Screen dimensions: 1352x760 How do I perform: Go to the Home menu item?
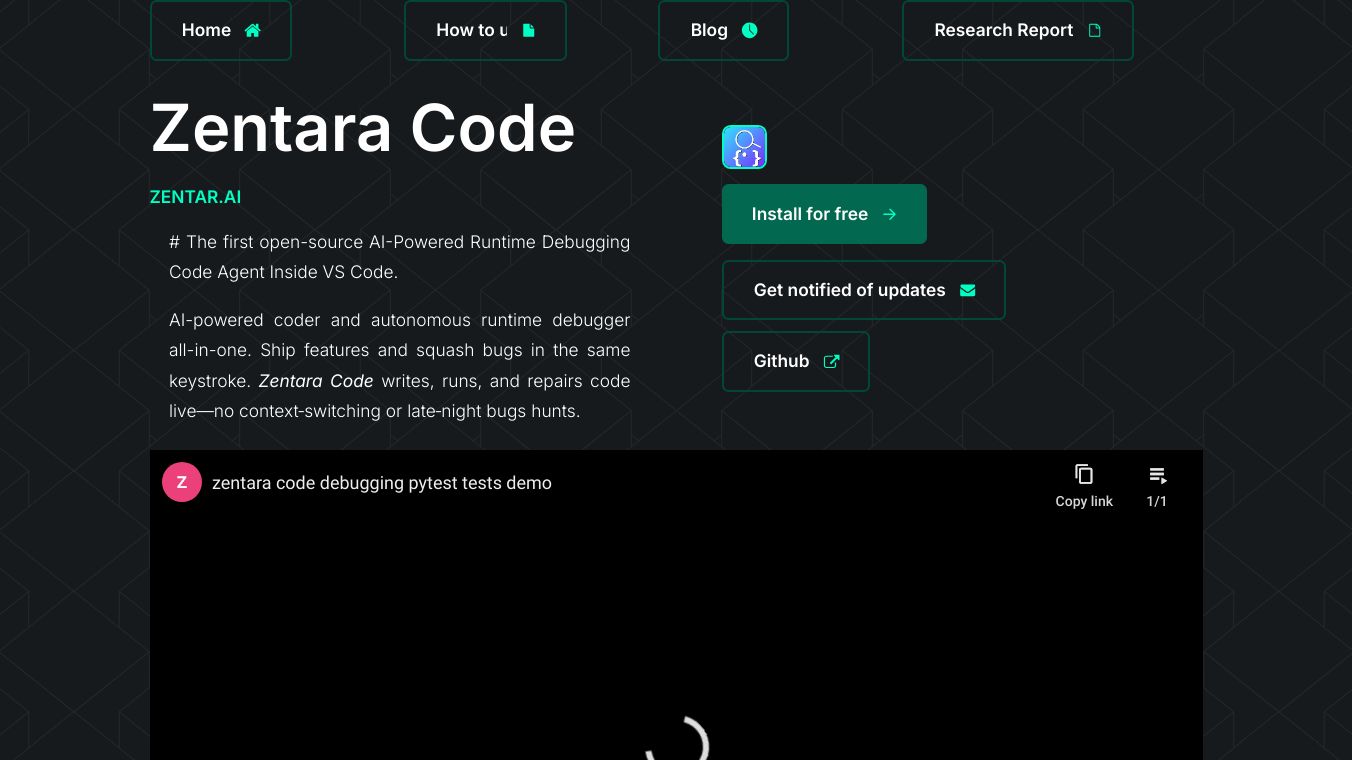pos(207,30)
